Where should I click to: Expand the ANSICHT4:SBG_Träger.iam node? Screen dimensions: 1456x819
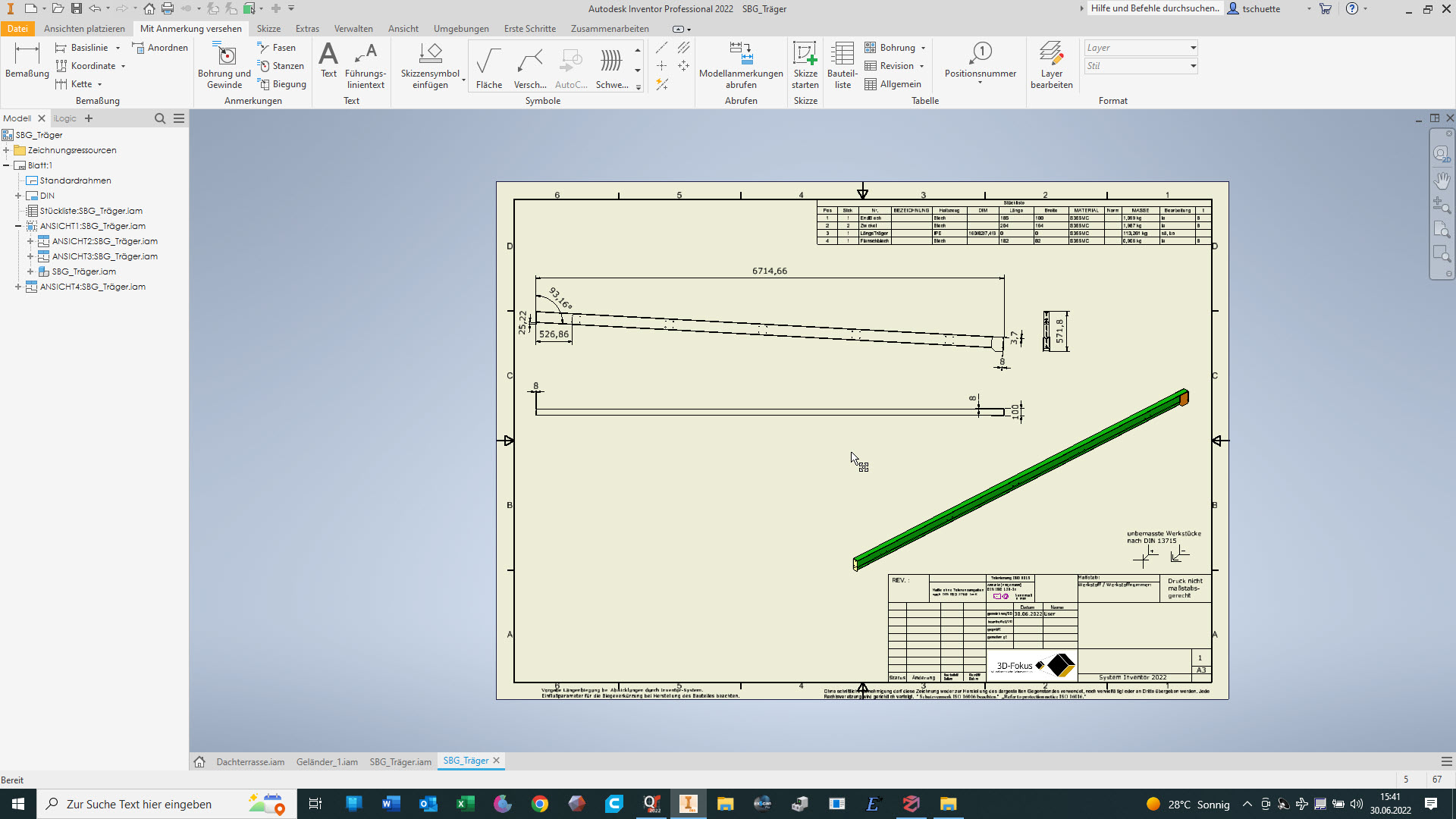coord(18,287)
